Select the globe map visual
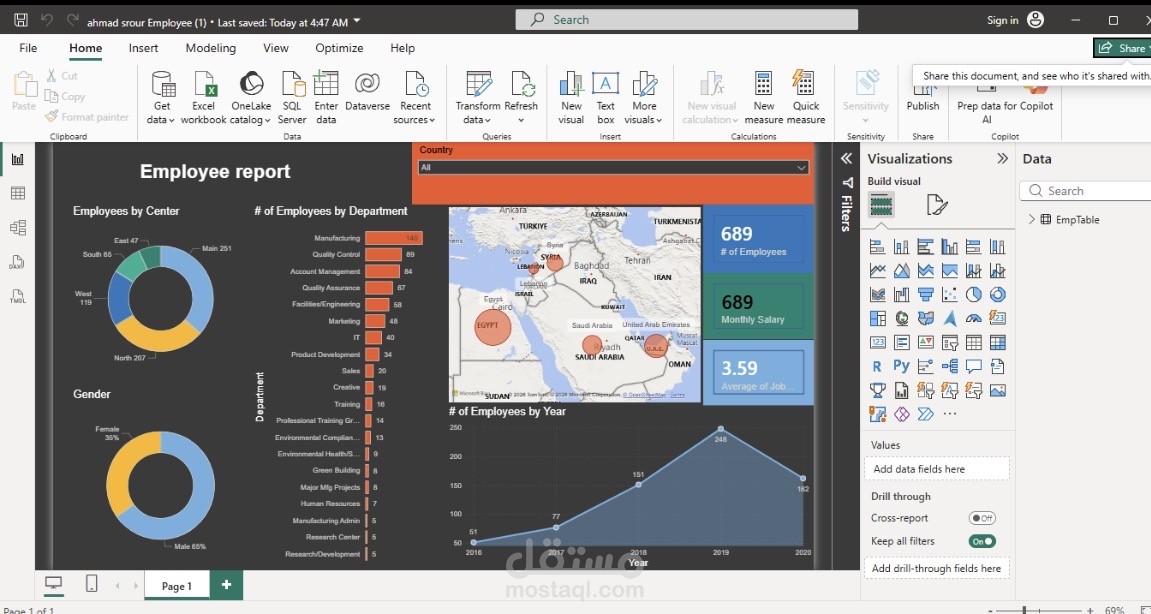1151x614 pixels. (x=901, y=319)
